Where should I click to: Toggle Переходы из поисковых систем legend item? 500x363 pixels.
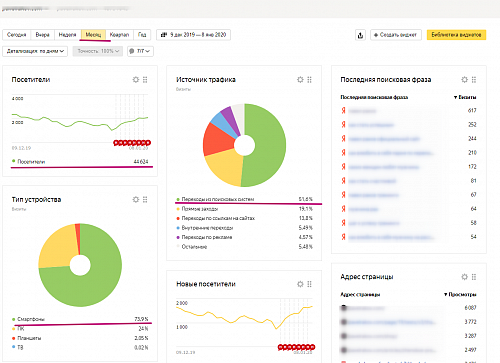[x=215, y=199]
